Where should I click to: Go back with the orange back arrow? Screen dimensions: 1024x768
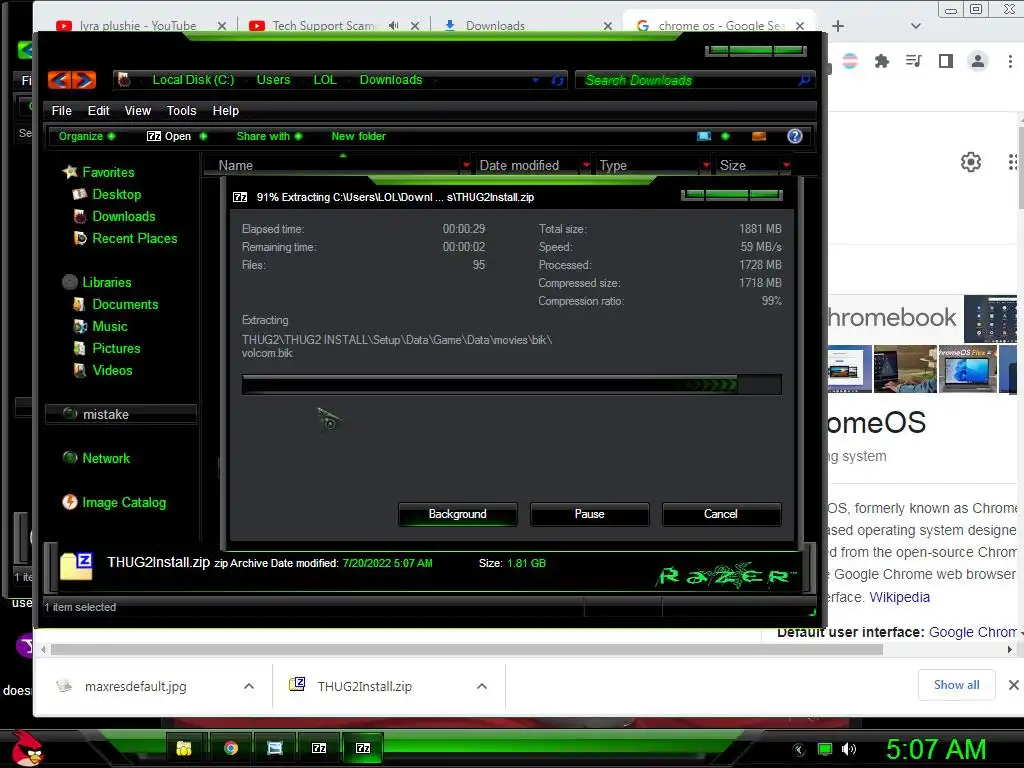tap(59, 80)
